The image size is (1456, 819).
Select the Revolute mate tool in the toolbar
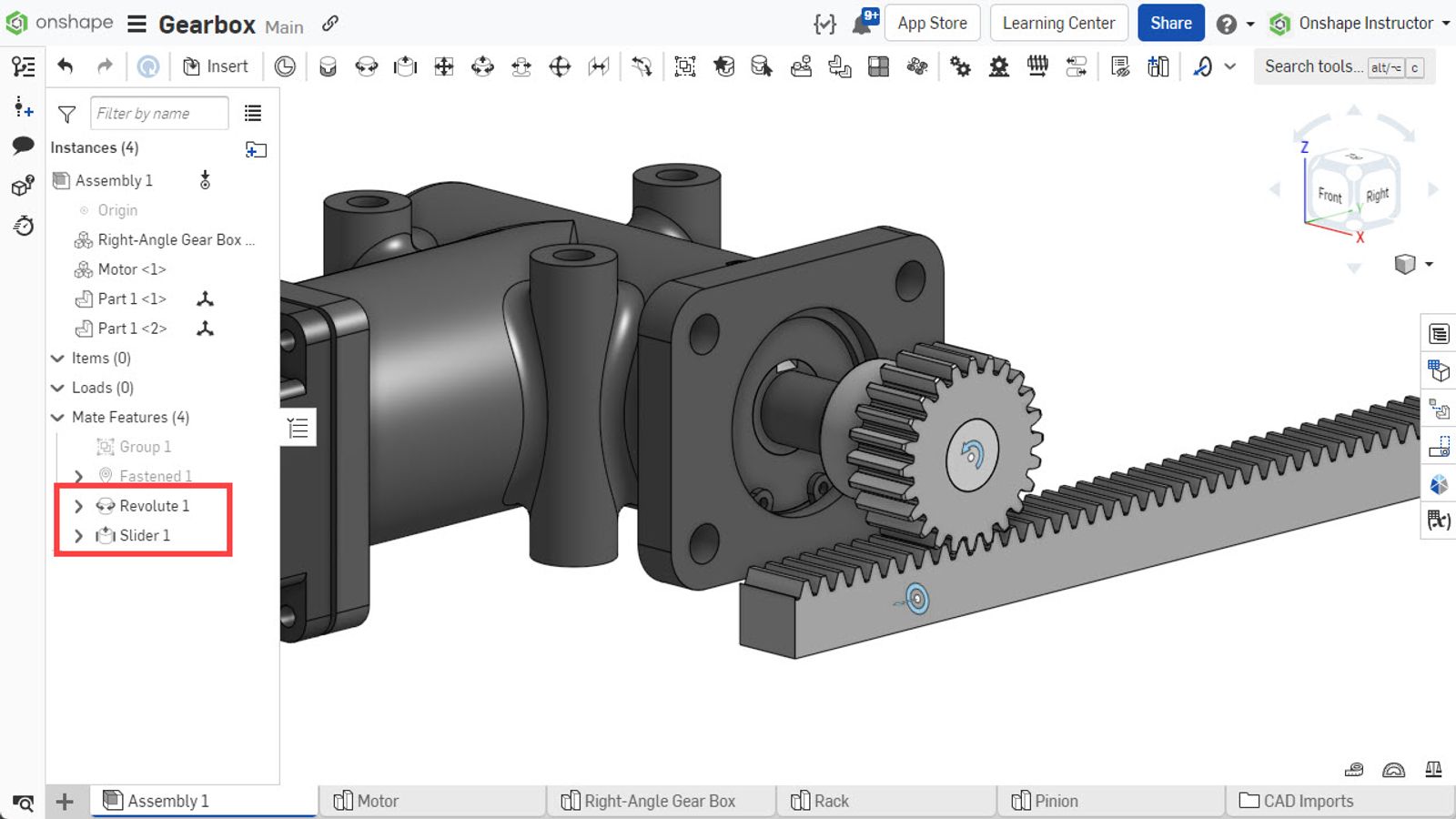coord(366,66)
